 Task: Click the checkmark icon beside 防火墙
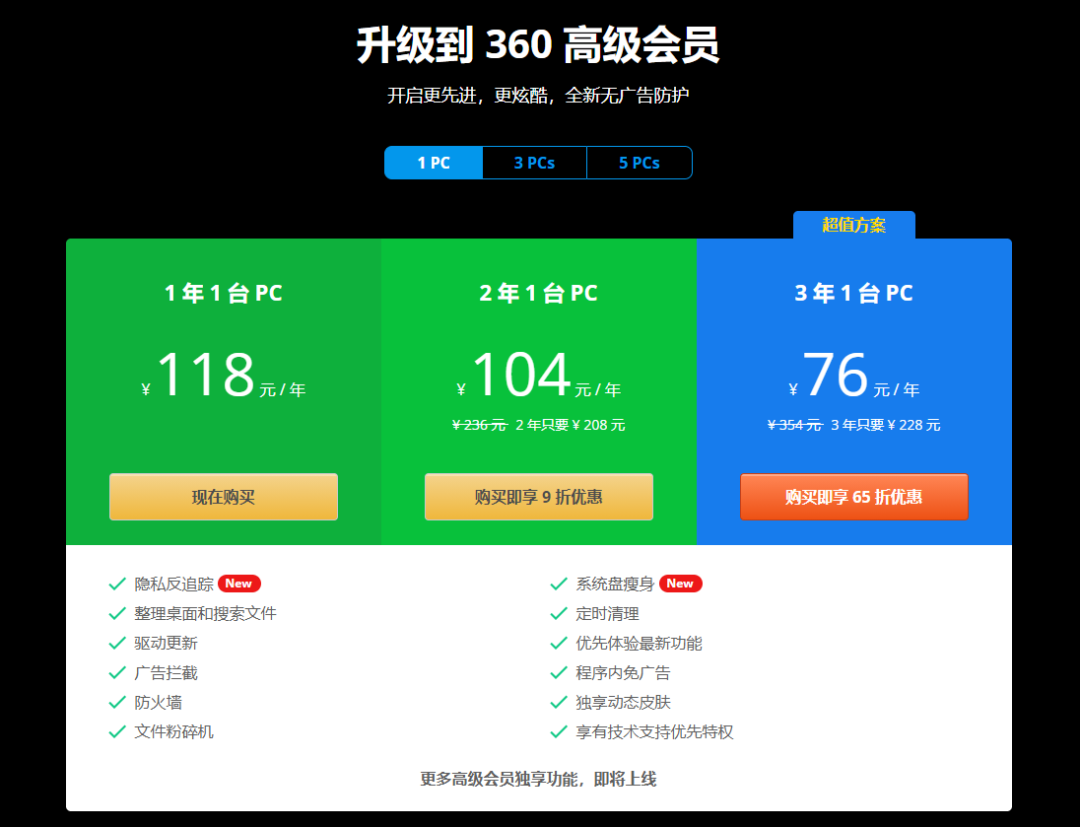[x=117, y=702]
